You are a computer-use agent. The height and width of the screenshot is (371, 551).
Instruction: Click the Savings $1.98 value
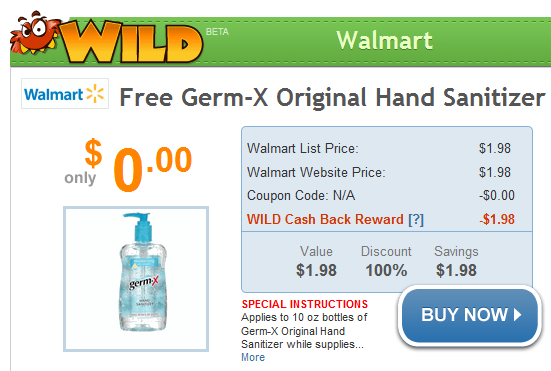tap(456, 270)
